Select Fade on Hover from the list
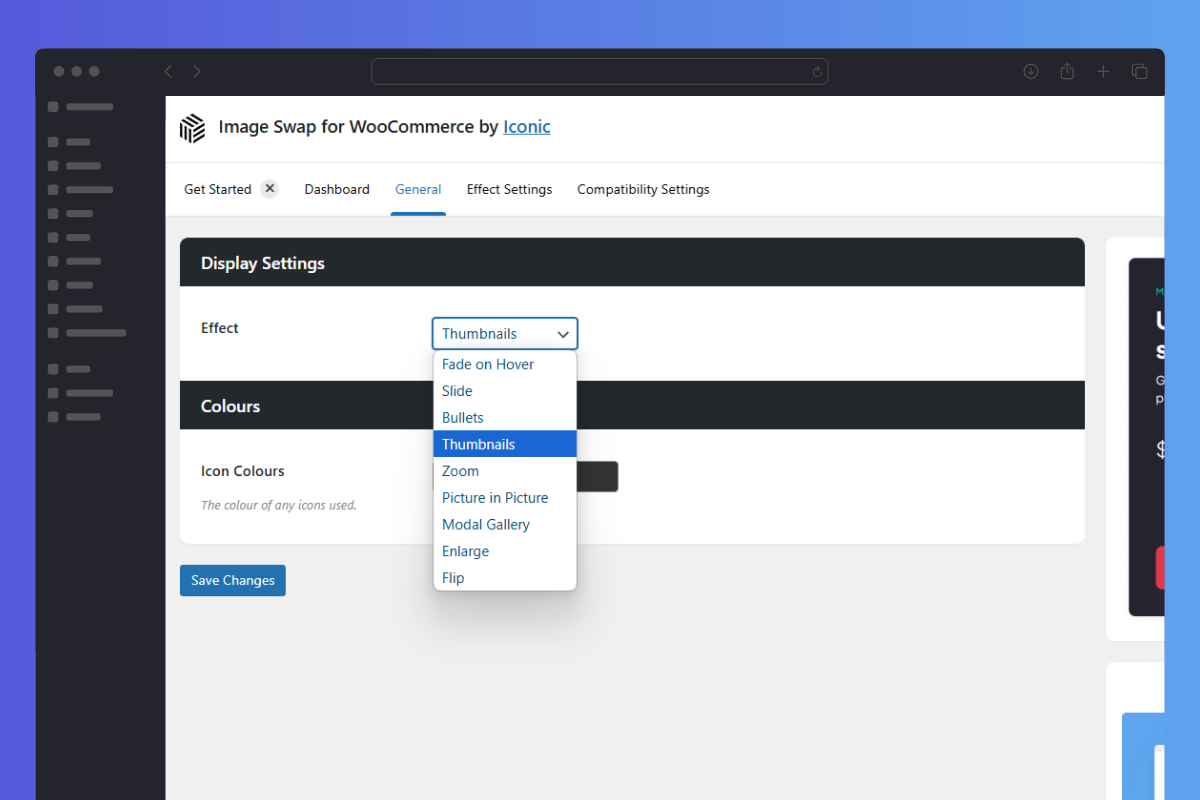Screen dimensions: 1200x800 (488, 364)
